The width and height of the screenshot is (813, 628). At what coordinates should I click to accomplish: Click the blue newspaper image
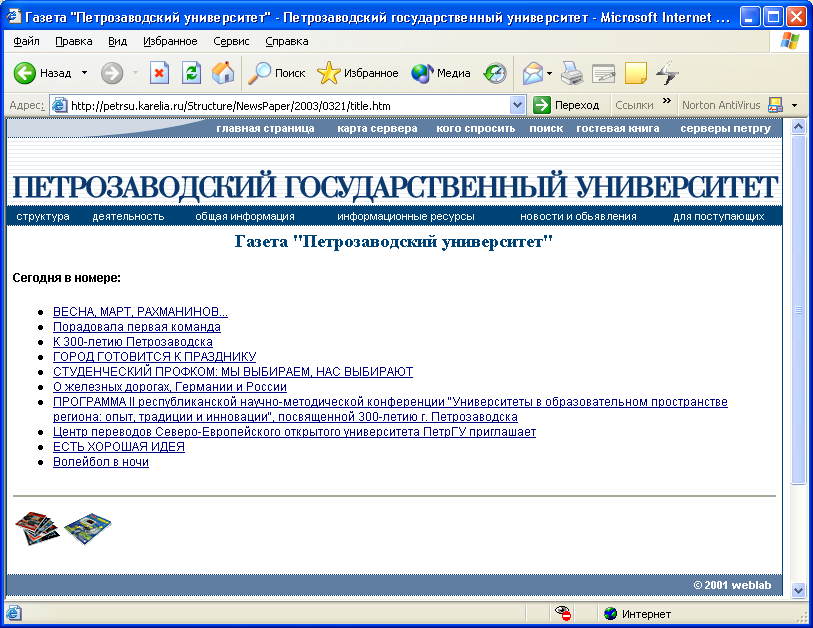click(88, 528)
